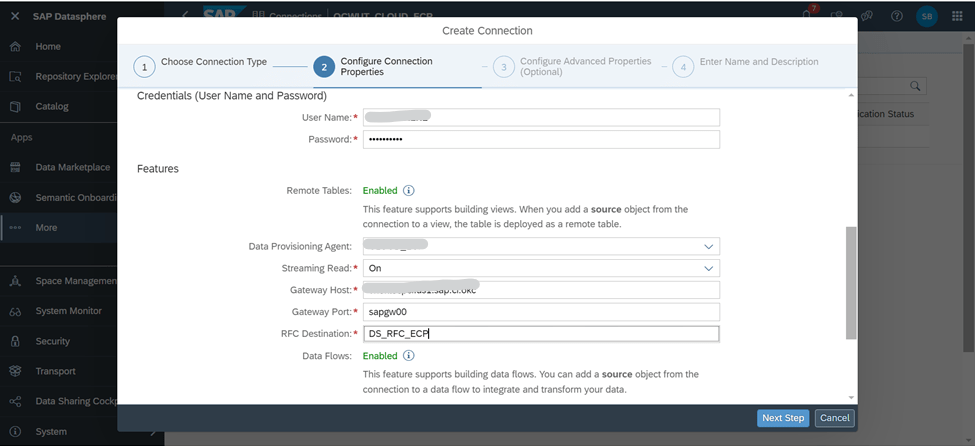The image size is (975, 446).
Task: Click the SAP Datasphere title text
Action: [70, 16]
